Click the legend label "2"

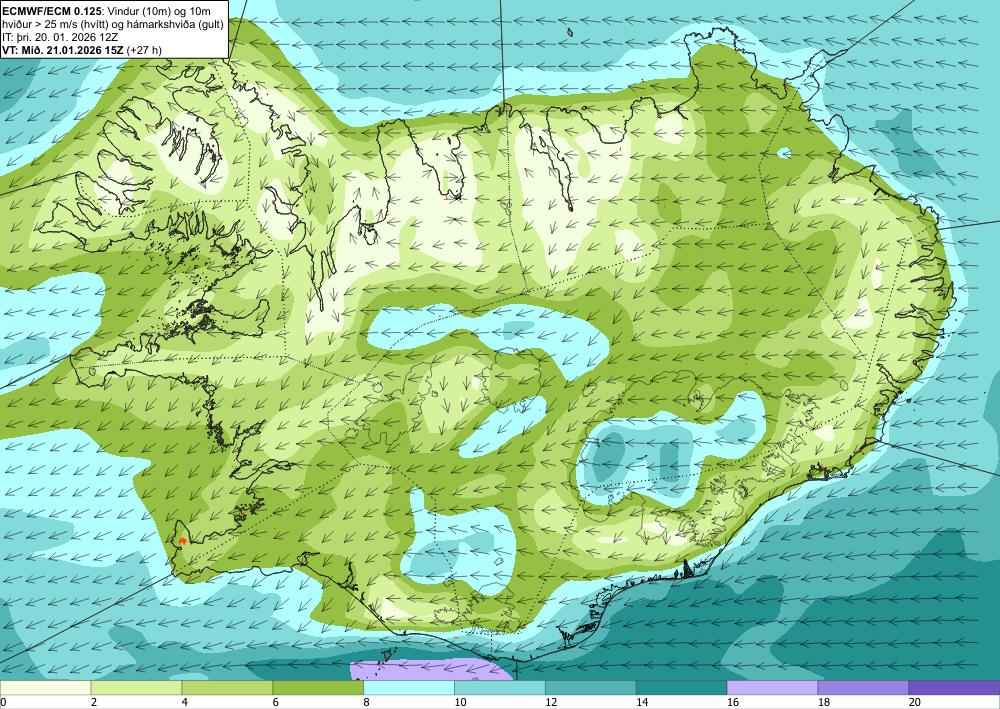coord(94,703)
